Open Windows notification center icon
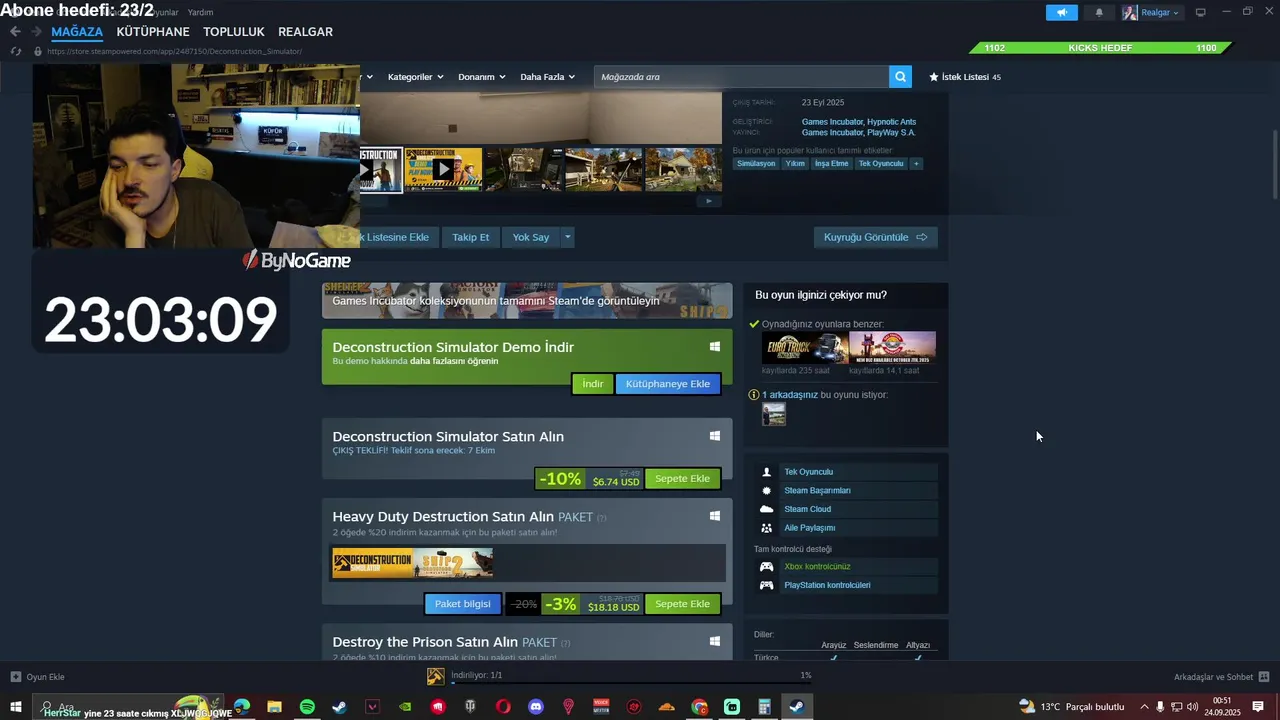Viewport: 1280px width, 720px height. pyautogui.click(x=1258, y=707)
